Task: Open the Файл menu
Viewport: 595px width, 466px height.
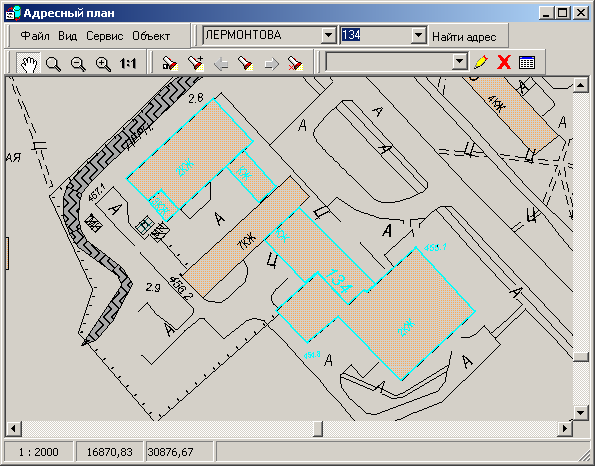Action: pyautogui.click(x=35, y=36)
